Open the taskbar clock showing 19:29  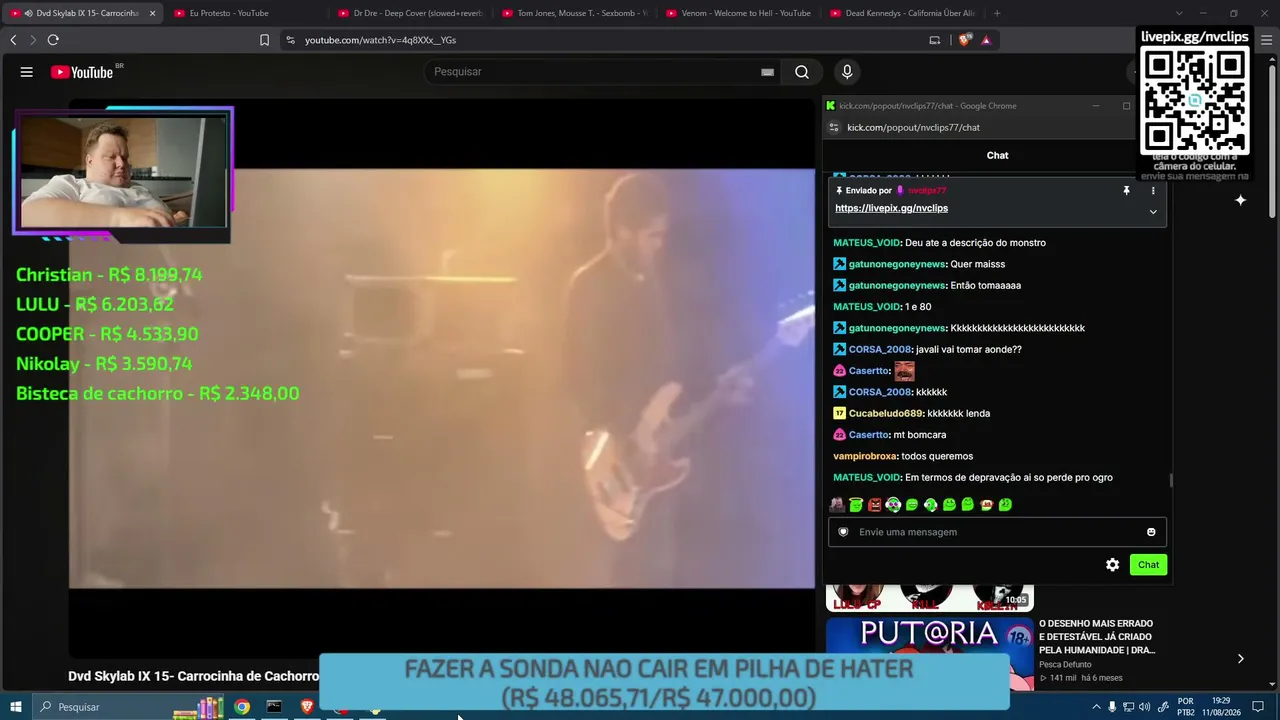(x=1221, y=707)
